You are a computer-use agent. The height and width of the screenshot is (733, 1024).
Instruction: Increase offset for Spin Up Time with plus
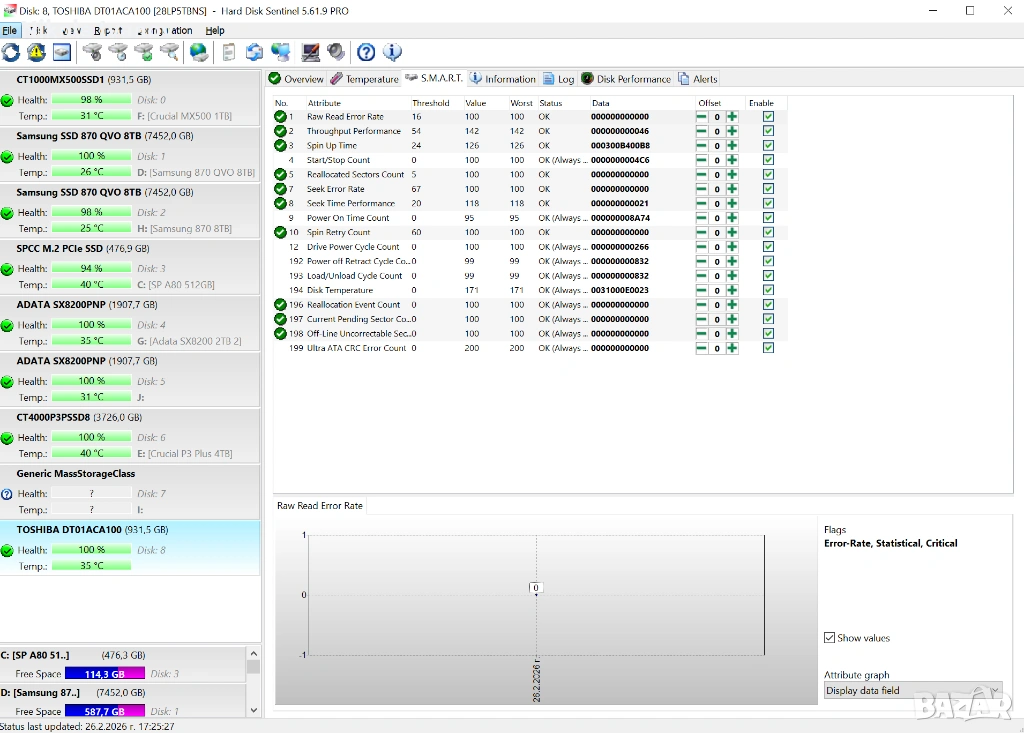(732, 146)
